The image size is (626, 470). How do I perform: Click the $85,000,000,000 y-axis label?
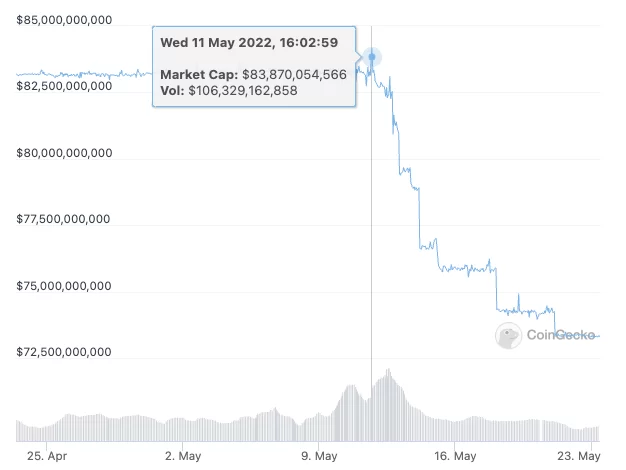pos(64,20)
